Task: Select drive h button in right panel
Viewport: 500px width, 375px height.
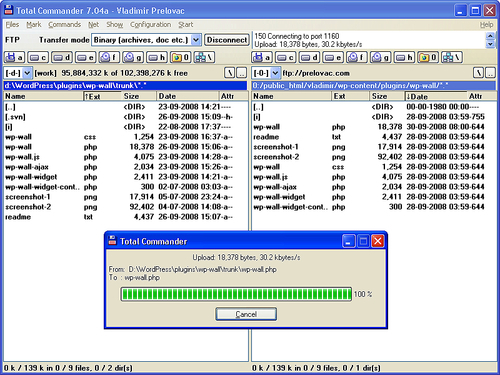Action: 405,57
